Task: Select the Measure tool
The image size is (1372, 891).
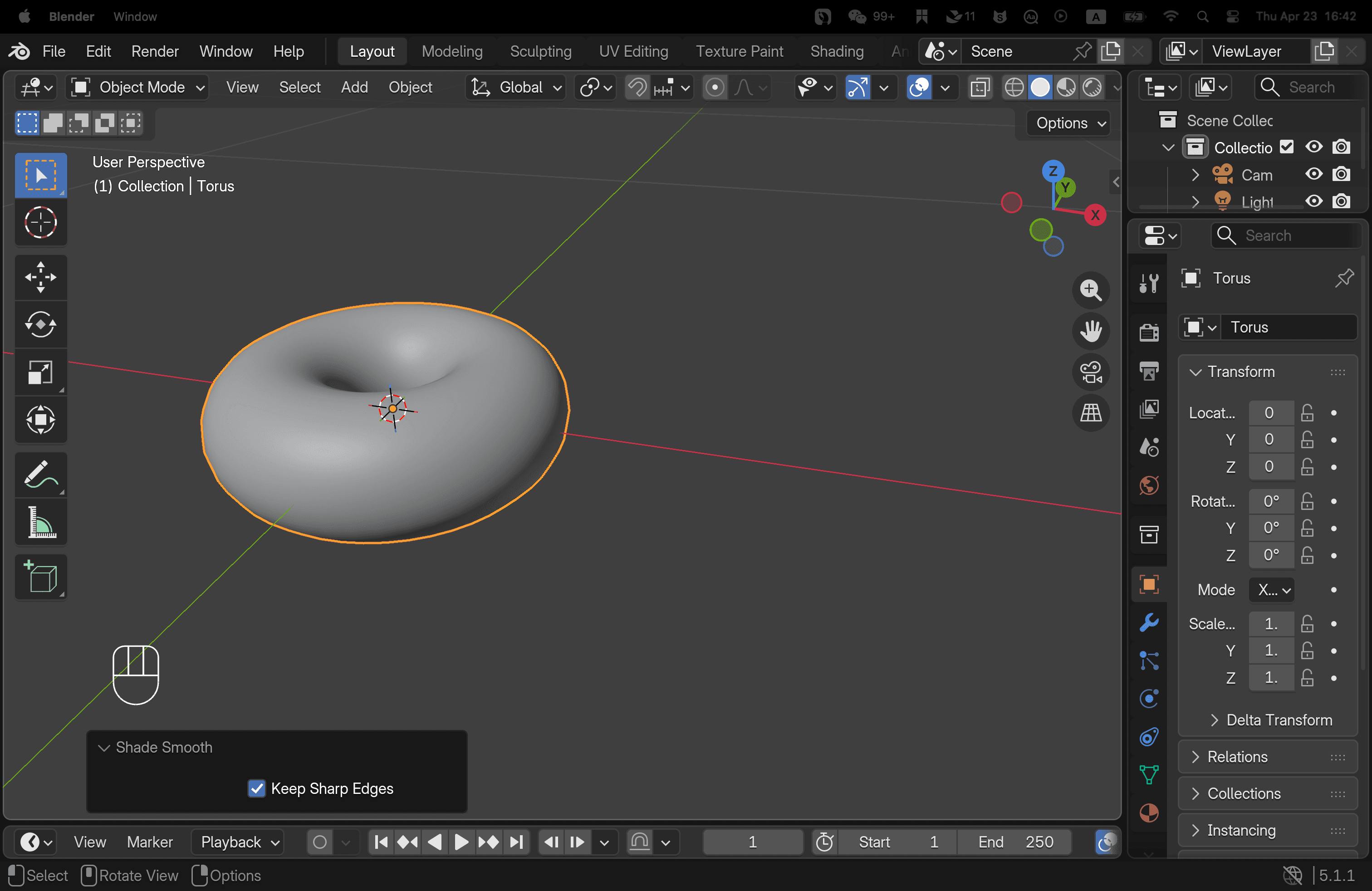Action: pos(40,522)
